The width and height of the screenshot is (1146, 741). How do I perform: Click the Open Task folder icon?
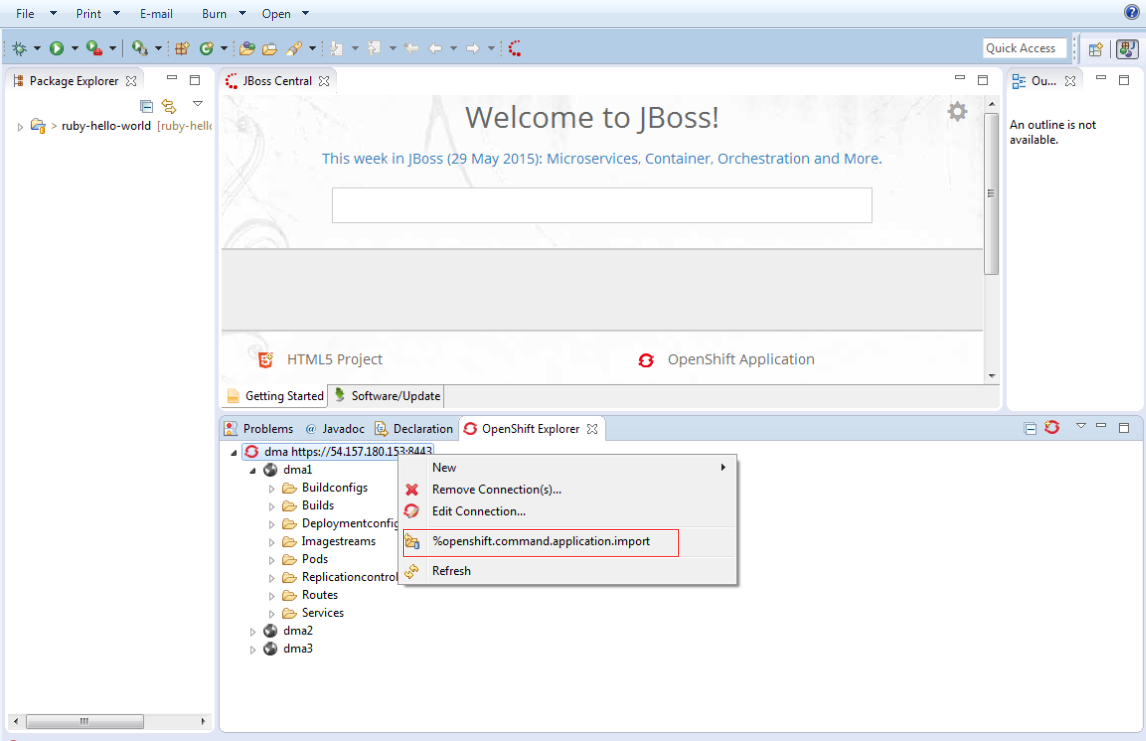(x=270, y=49)
